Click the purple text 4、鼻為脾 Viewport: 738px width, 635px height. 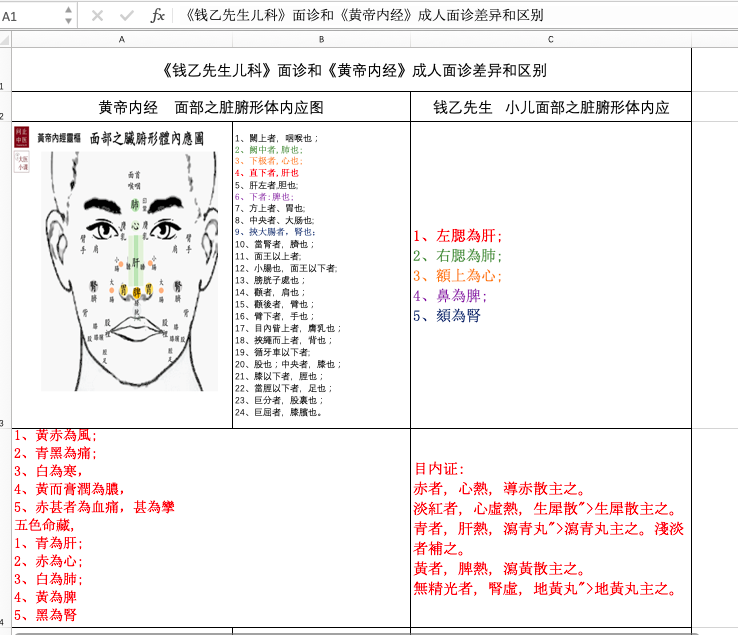point(450,296)
